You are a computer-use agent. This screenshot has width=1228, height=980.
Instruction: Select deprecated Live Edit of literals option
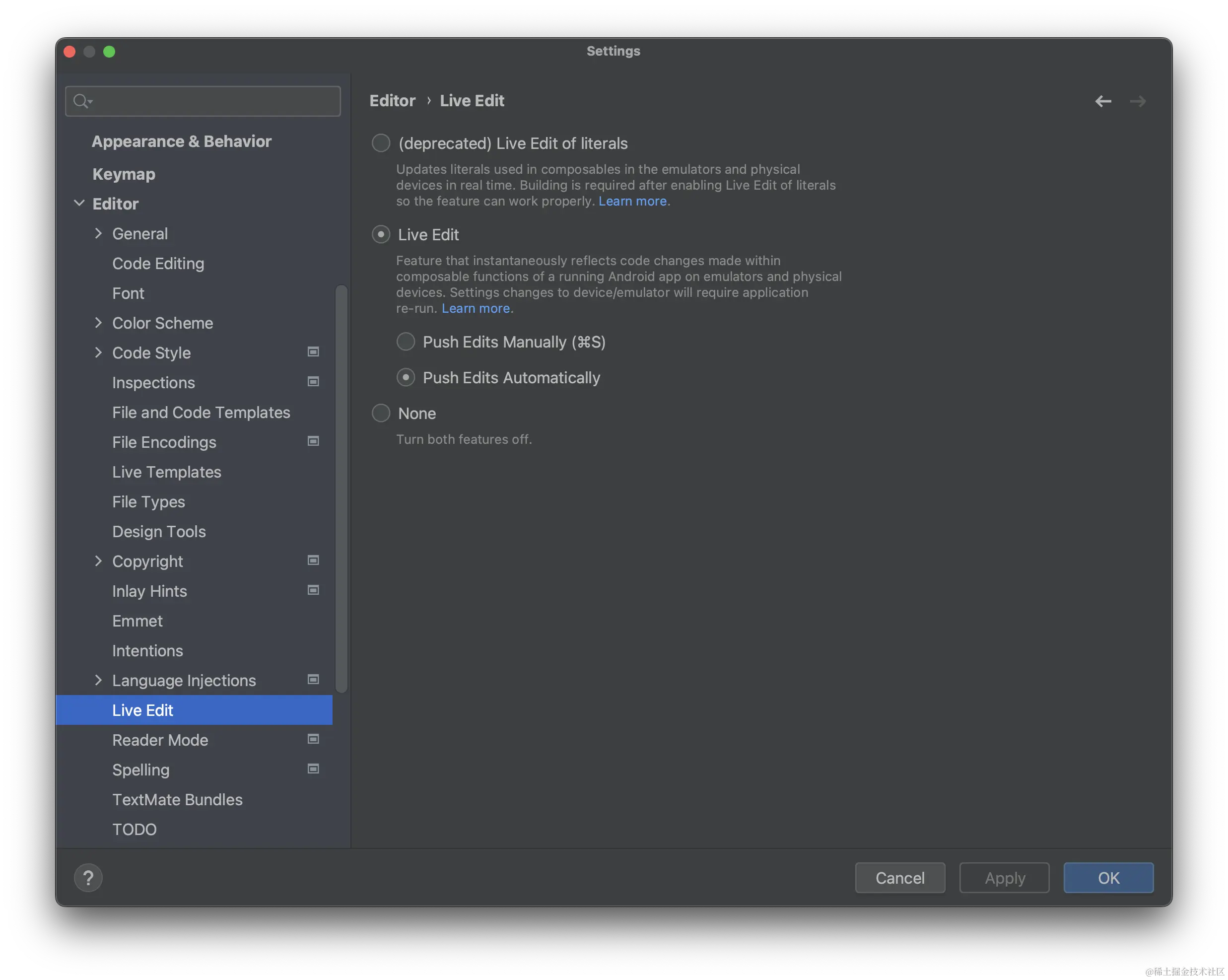click(x=381, y=143)
